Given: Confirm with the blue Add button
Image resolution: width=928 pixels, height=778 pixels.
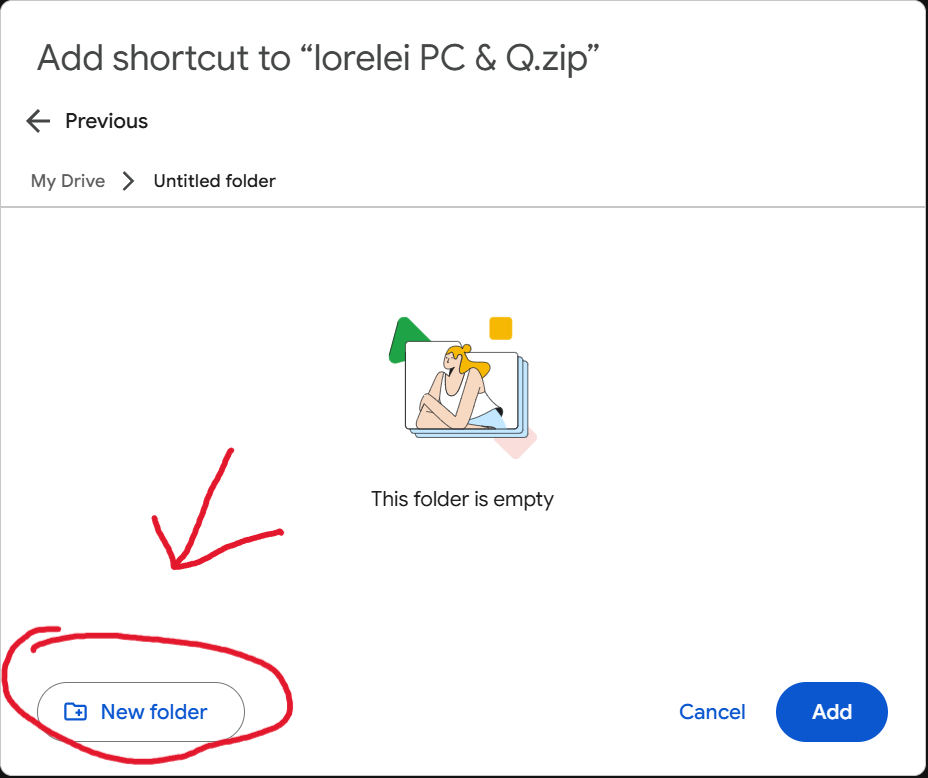Looking at the screenshot, I should (832, 712).
